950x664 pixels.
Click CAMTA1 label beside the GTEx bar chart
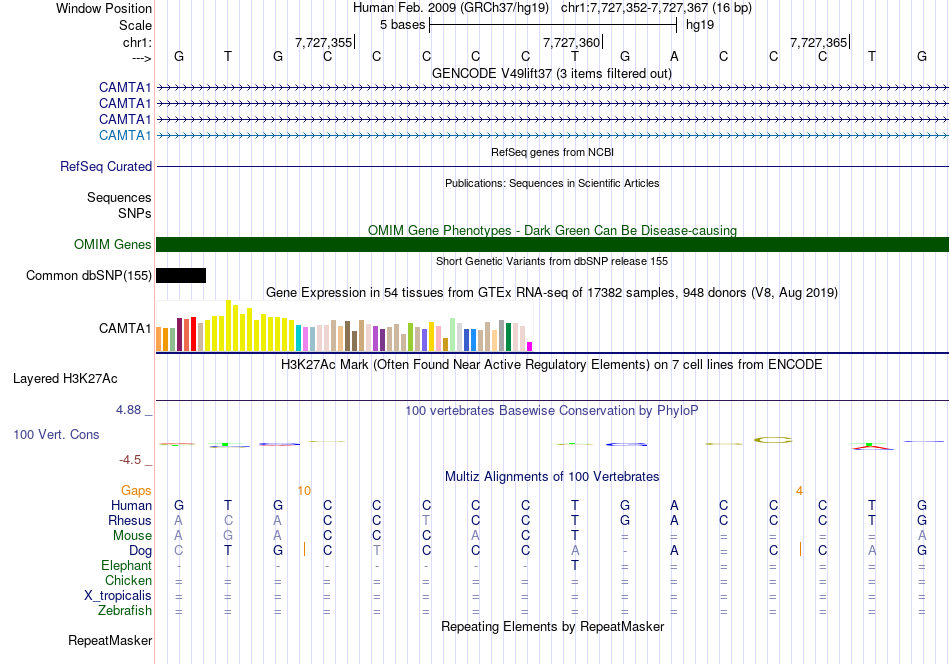125,328
